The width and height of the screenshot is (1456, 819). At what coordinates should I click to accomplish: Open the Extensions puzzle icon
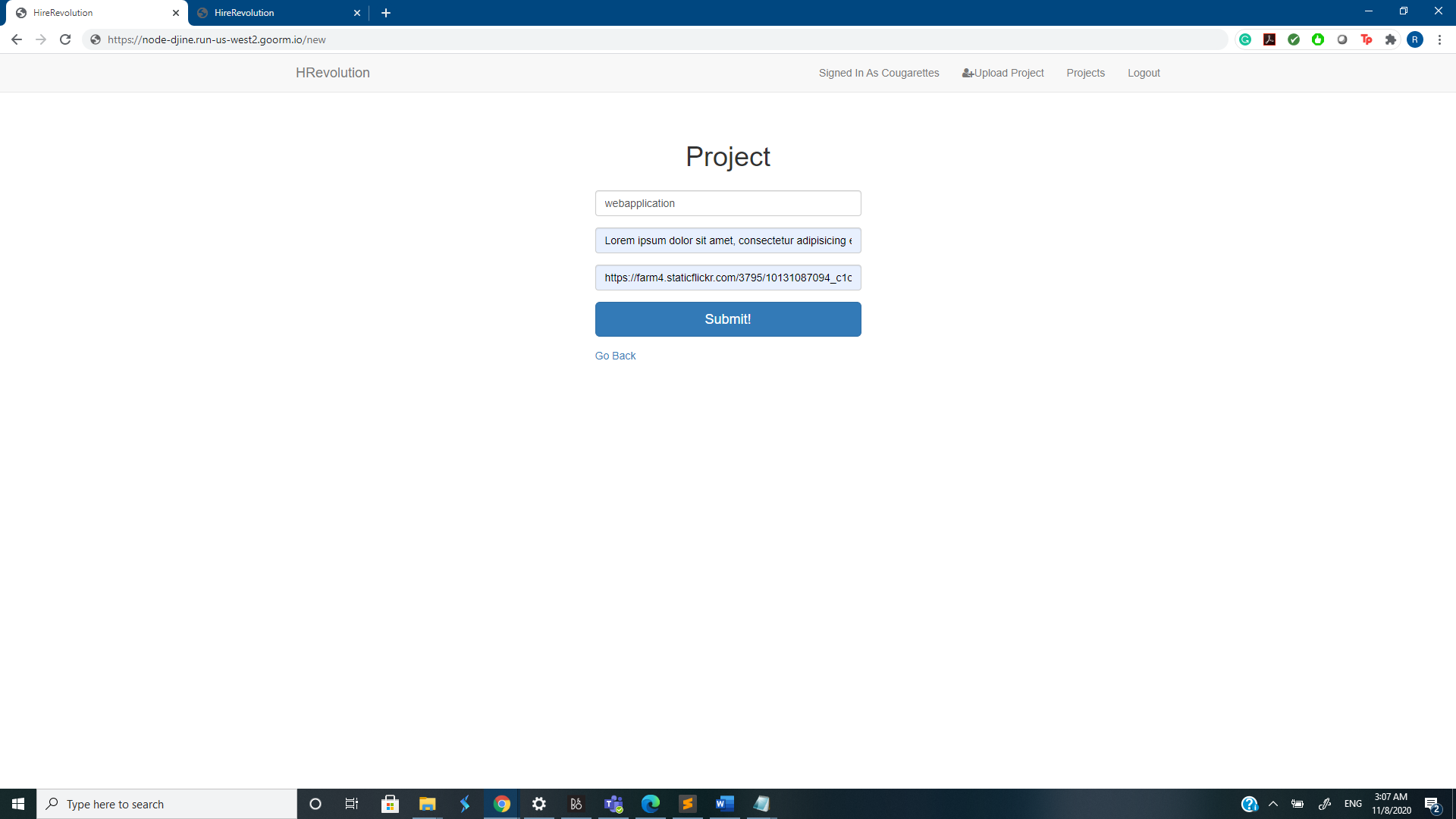(x=1391, y=39)
